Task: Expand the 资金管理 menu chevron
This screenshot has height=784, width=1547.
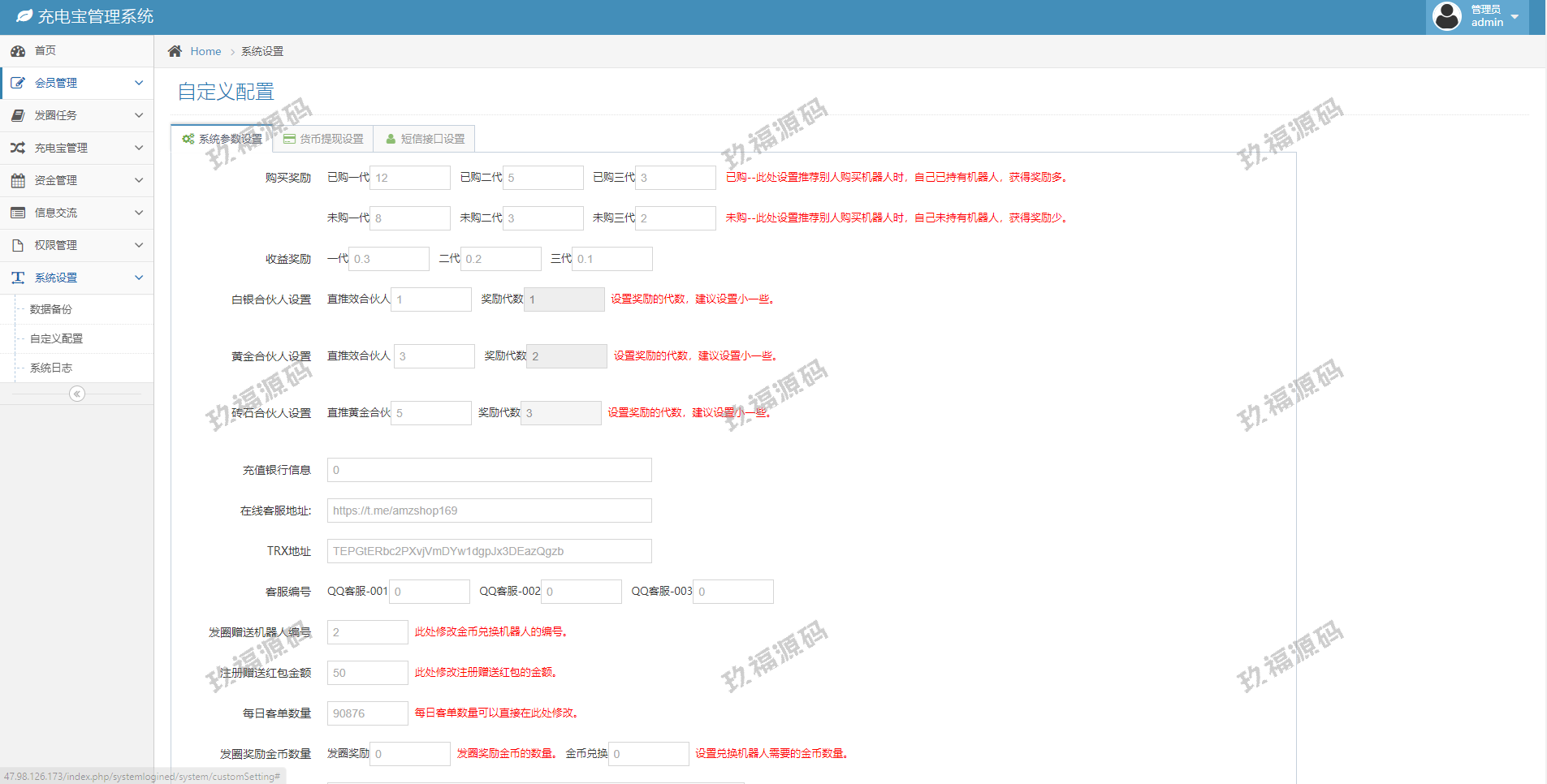Action: pyautogui.click(x=139, y=180)
